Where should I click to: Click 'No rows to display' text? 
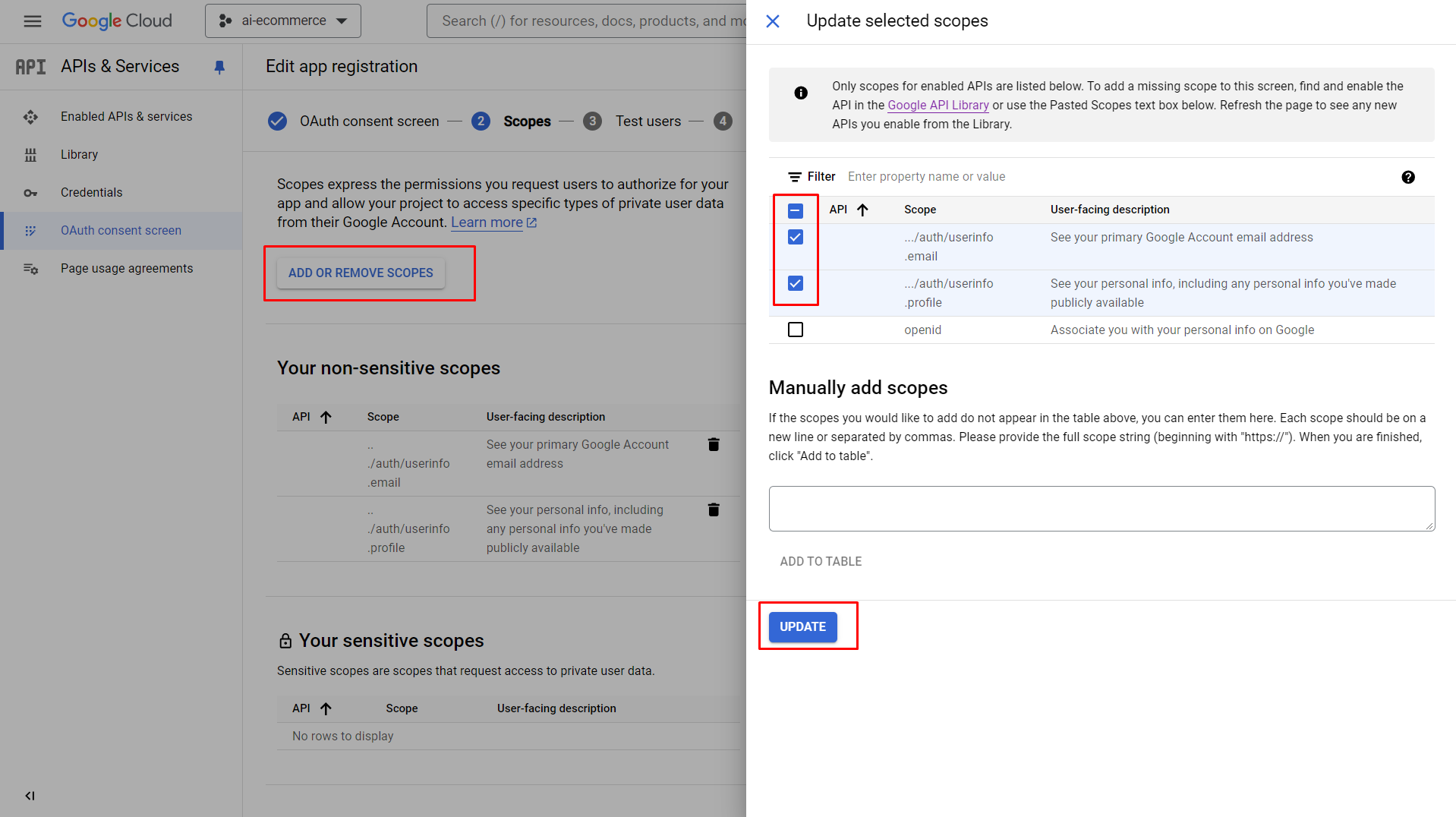342,737
